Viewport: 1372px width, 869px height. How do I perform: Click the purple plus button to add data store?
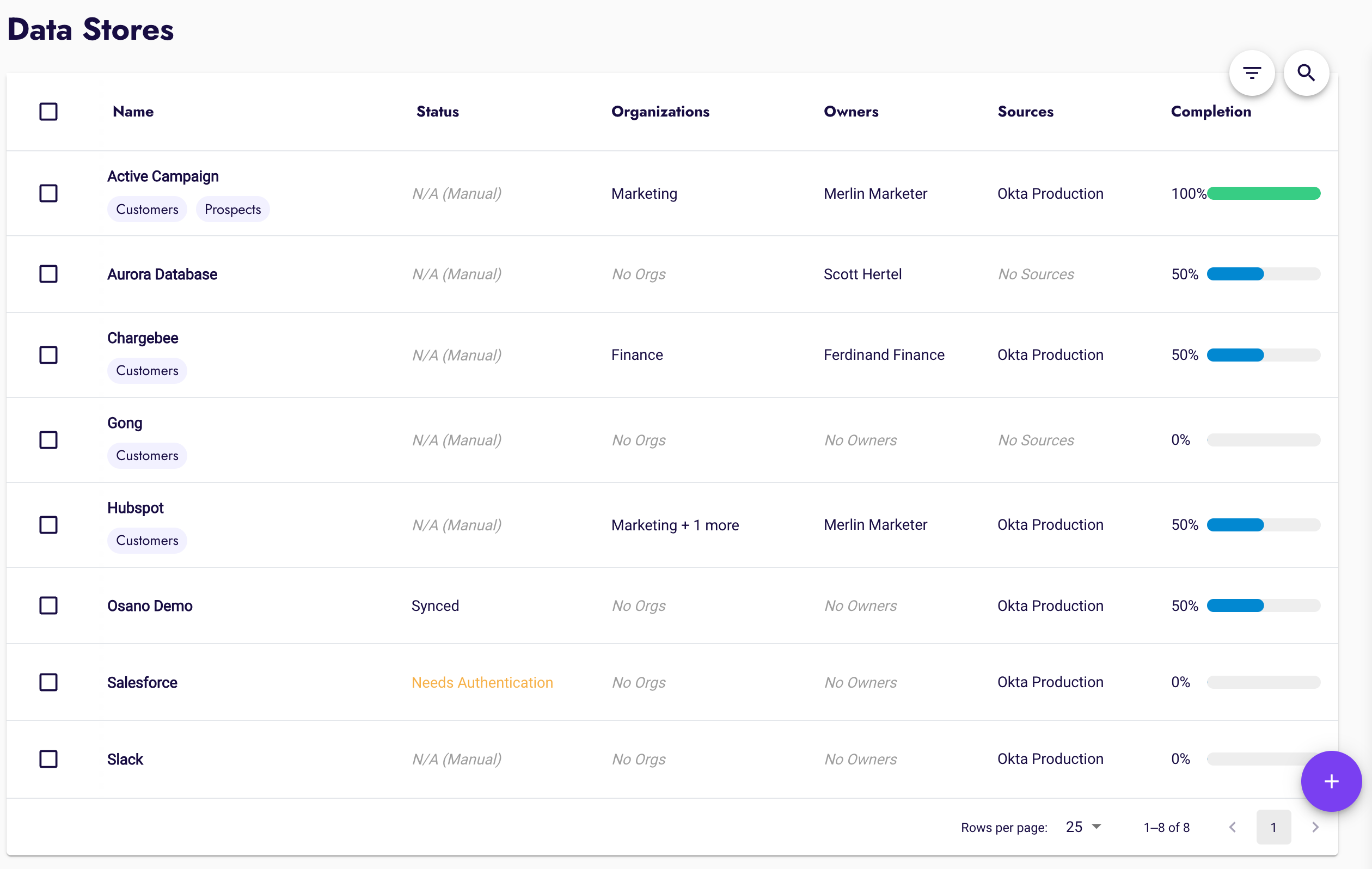pos(1331,781)
